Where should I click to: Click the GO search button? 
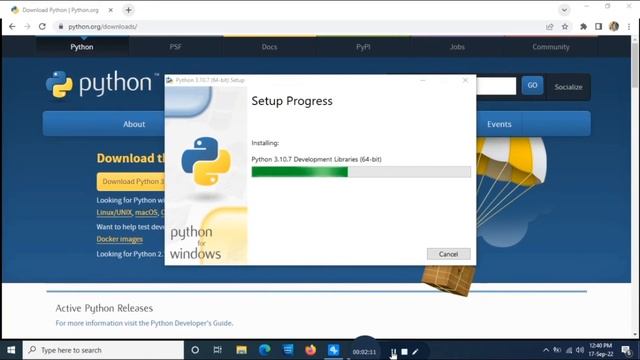tap(532, 85)
